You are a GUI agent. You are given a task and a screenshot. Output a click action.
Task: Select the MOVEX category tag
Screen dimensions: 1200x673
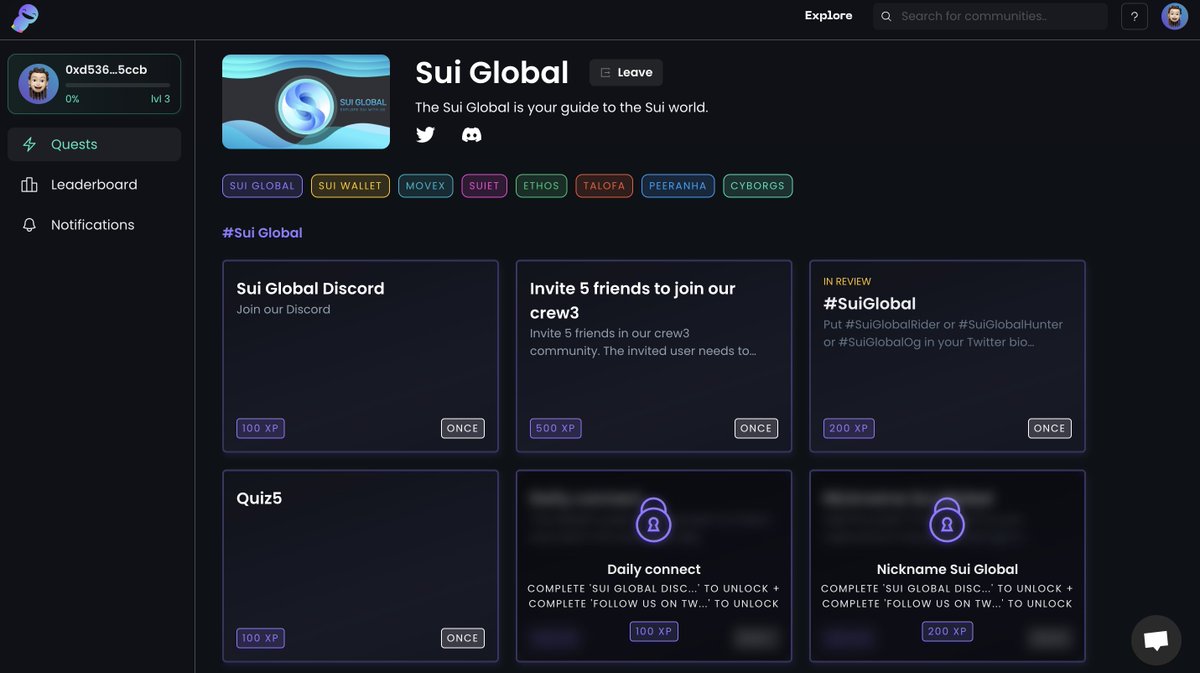[x=425, y=186]
